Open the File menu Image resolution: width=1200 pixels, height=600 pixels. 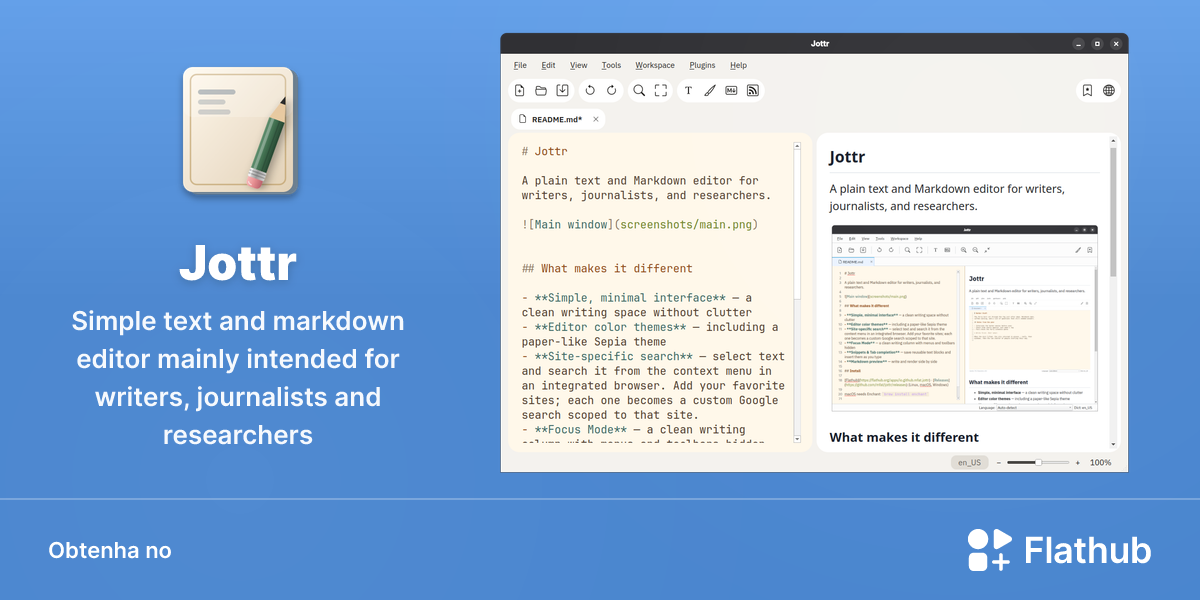coord(520,65)
